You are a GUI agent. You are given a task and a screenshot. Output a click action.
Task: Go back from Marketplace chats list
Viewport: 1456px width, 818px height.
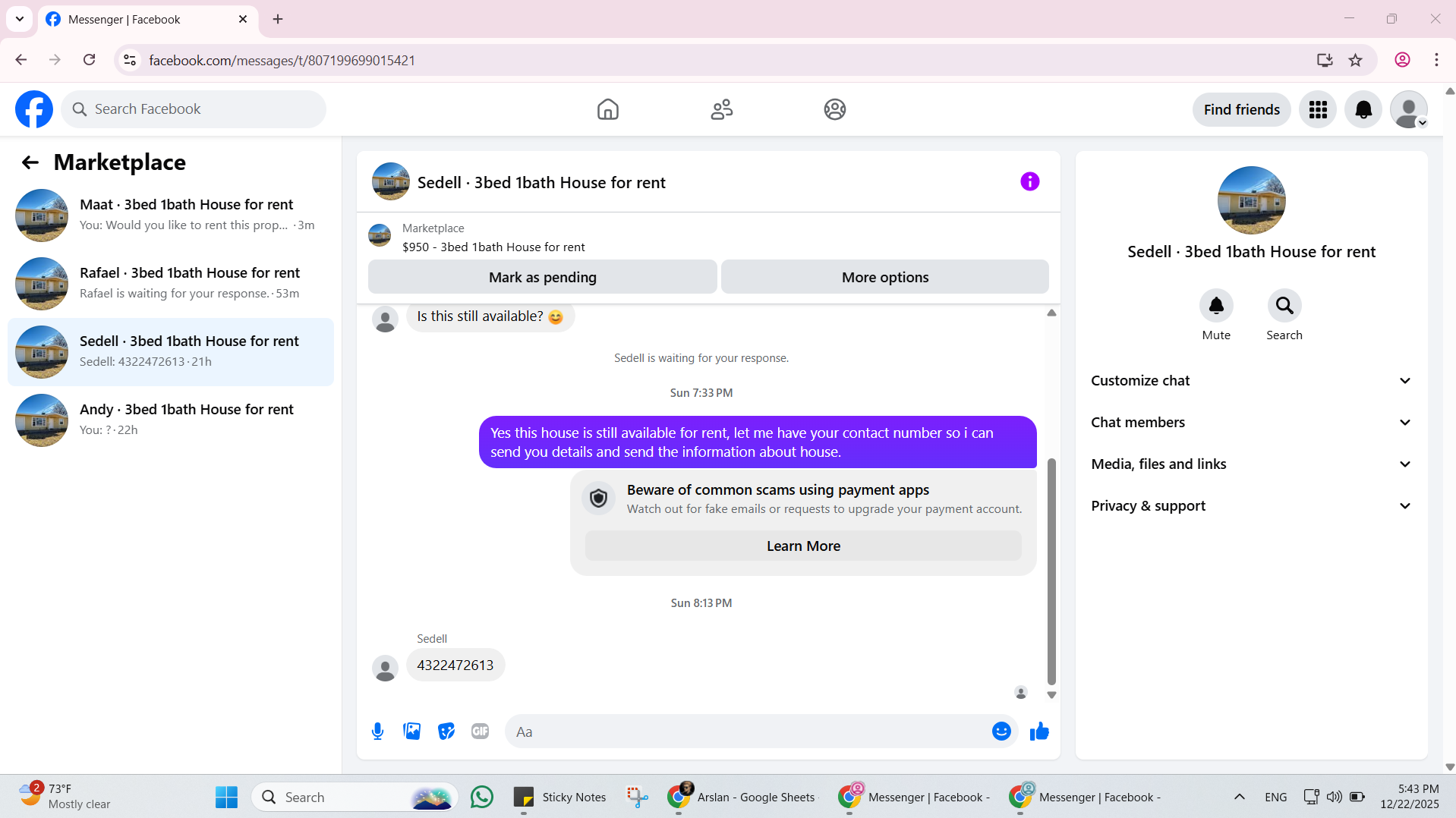tap(30, 162)
